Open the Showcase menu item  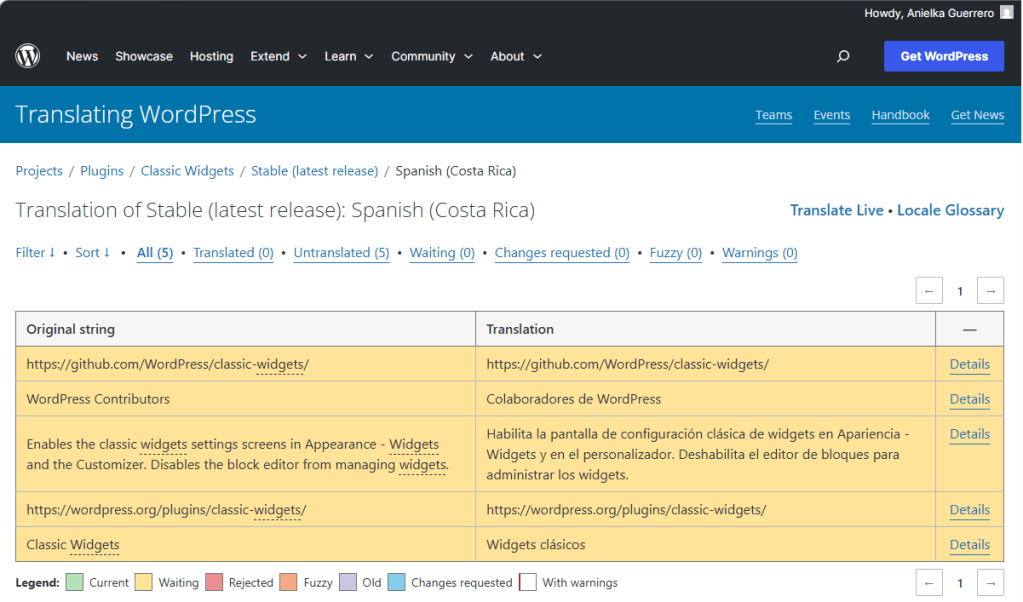pyautogui.click(x=144, y=57)
